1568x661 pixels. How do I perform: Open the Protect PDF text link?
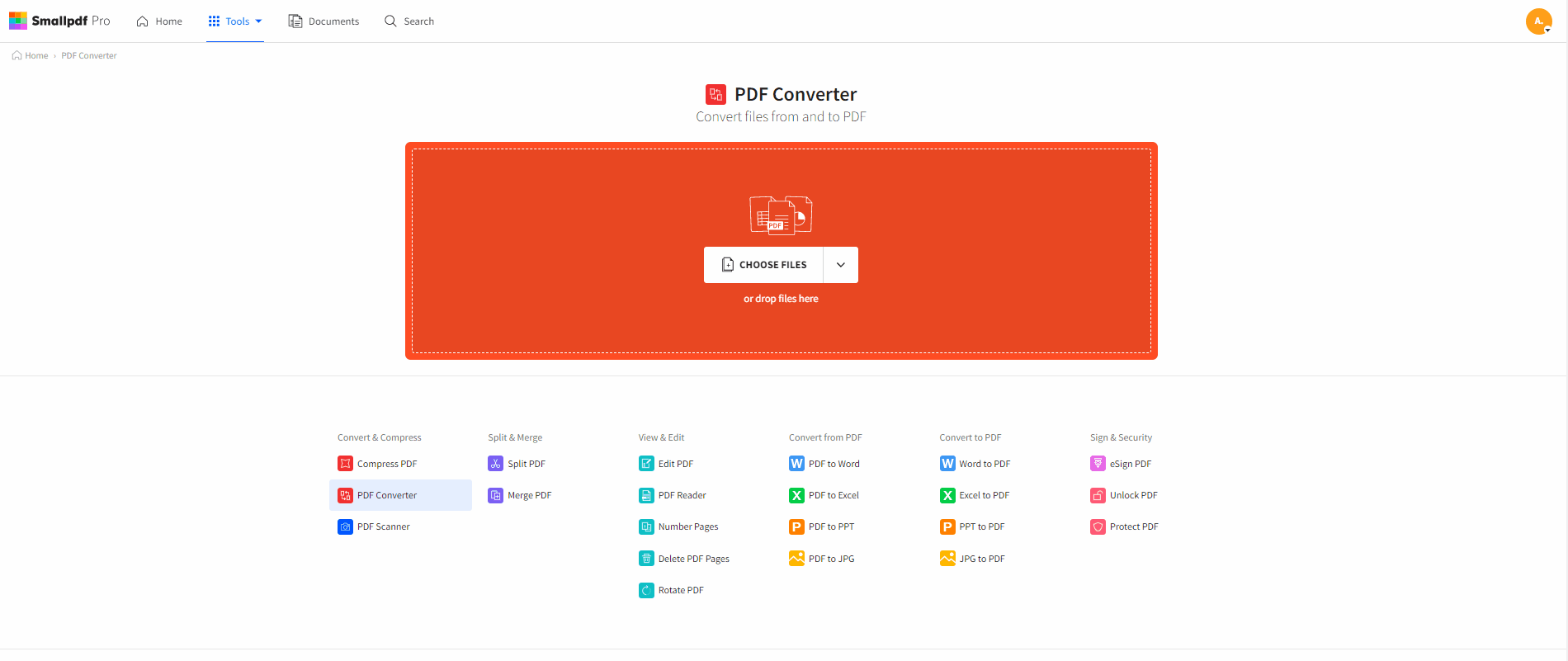1134,526
